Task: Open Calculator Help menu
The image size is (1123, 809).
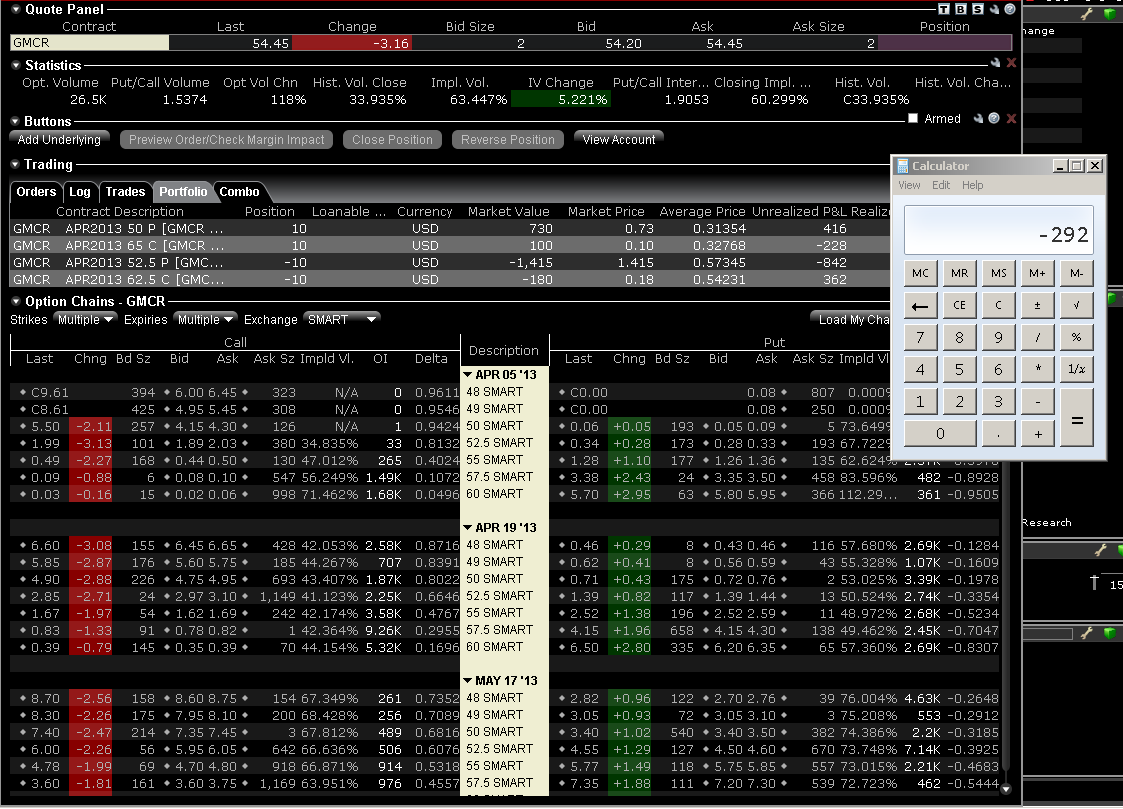Action: (973, 185)
